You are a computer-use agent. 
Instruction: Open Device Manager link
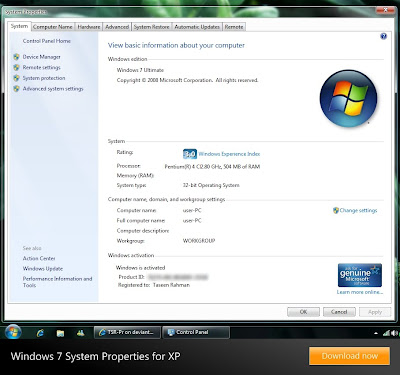point(42,57)
